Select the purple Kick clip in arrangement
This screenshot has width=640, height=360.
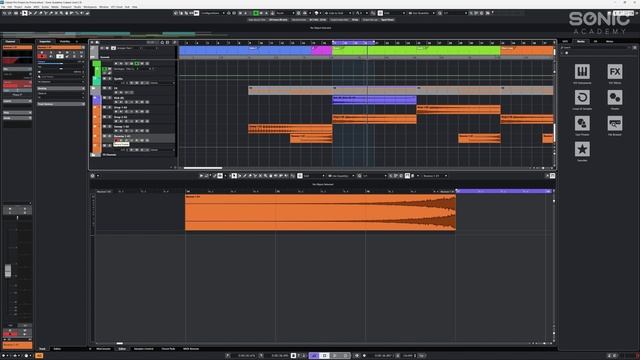374,100
